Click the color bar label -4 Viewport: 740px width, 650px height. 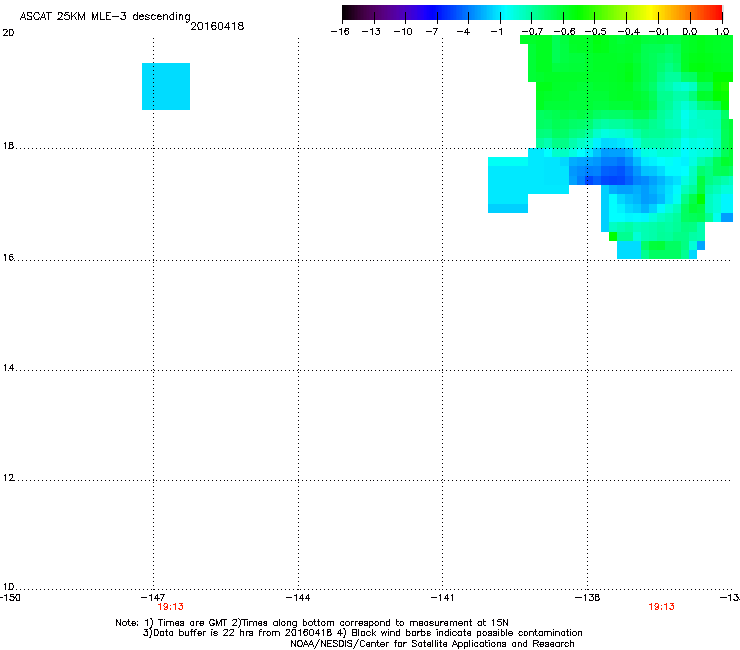coord(463,32)
